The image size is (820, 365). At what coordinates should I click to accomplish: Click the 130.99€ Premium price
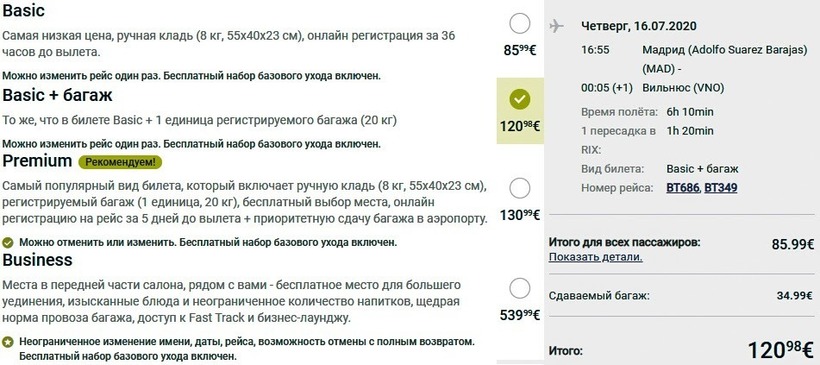pyautogui.click(x=520, y=215)
